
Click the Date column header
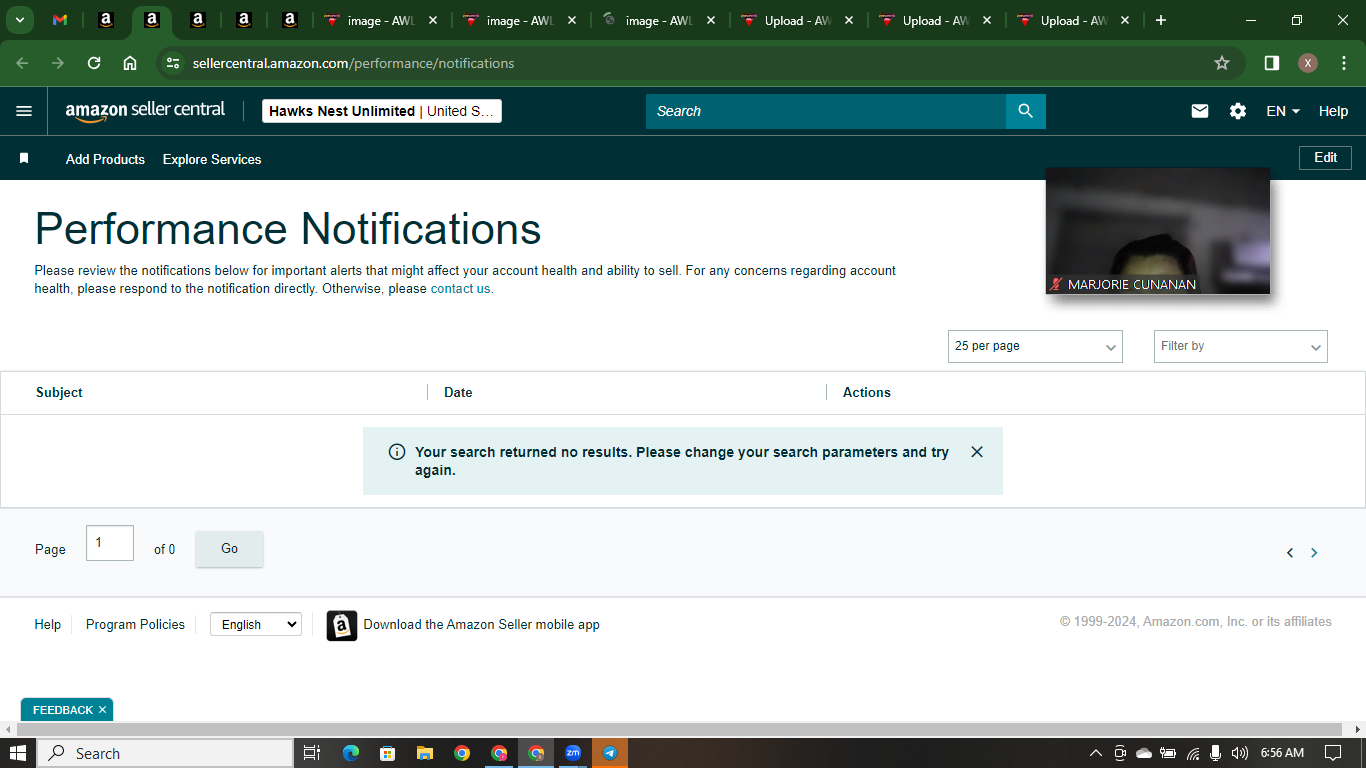coord(458,392)
